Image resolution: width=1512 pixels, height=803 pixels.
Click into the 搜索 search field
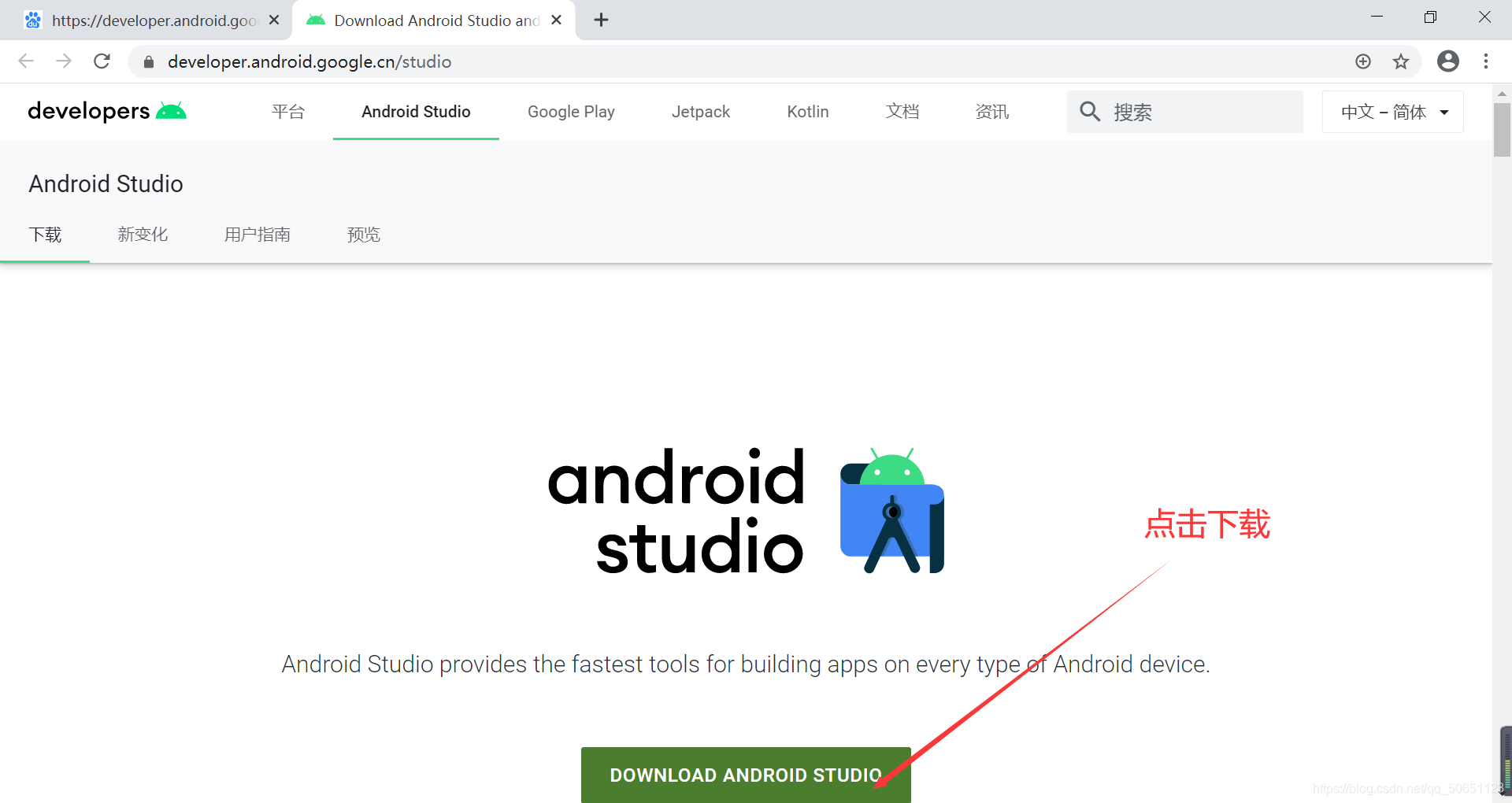(1185, 112)
